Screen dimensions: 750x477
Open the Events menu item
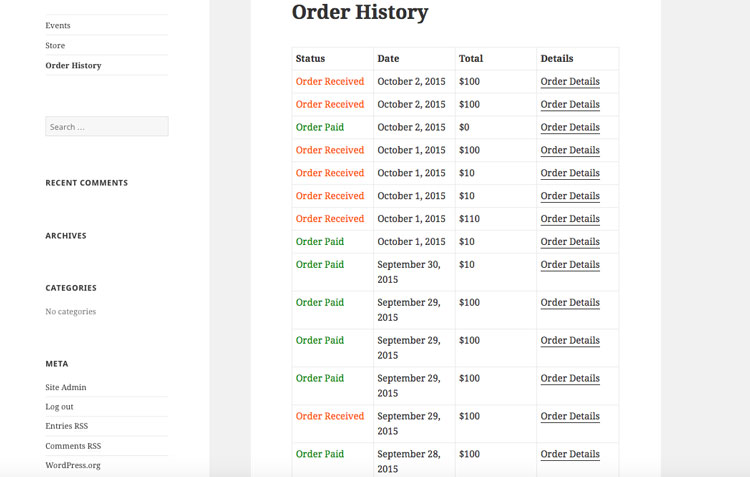[x=58, y=25]
